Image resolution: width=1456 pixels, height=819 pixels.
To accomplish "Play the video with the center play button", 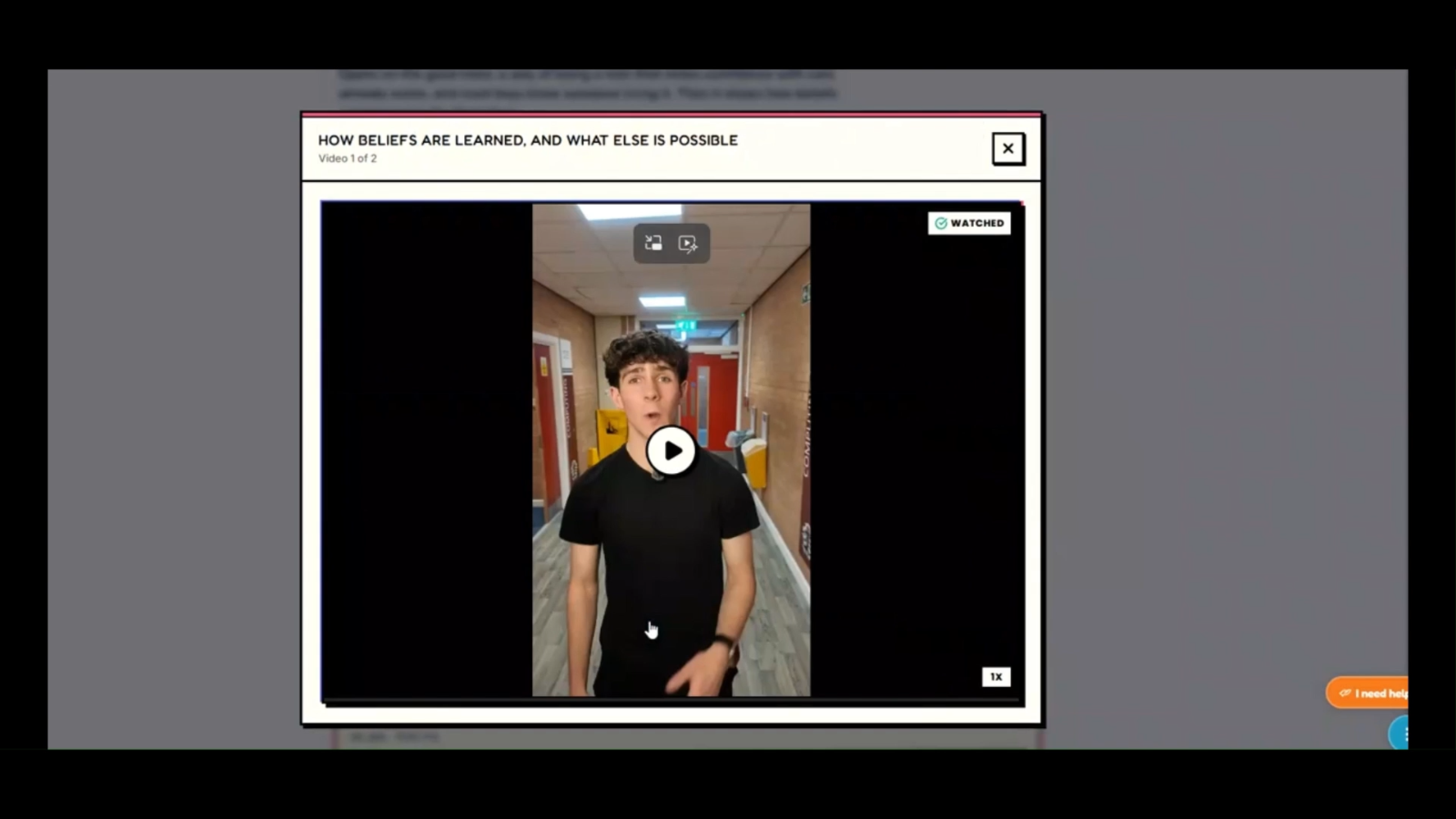I will [x=672, y=450].
